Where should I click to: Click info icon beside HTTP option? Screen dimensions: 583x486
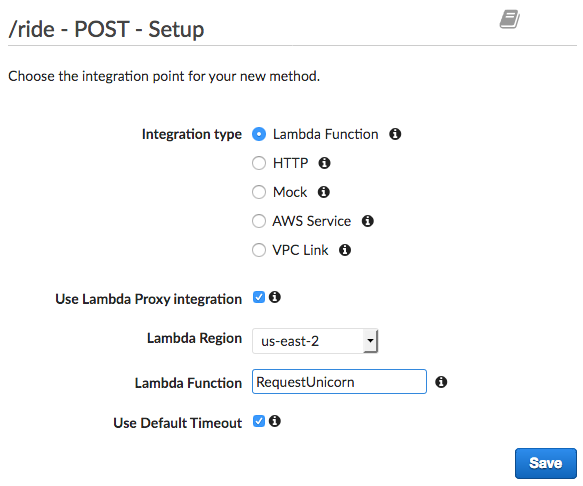click(x=324, y=163)
